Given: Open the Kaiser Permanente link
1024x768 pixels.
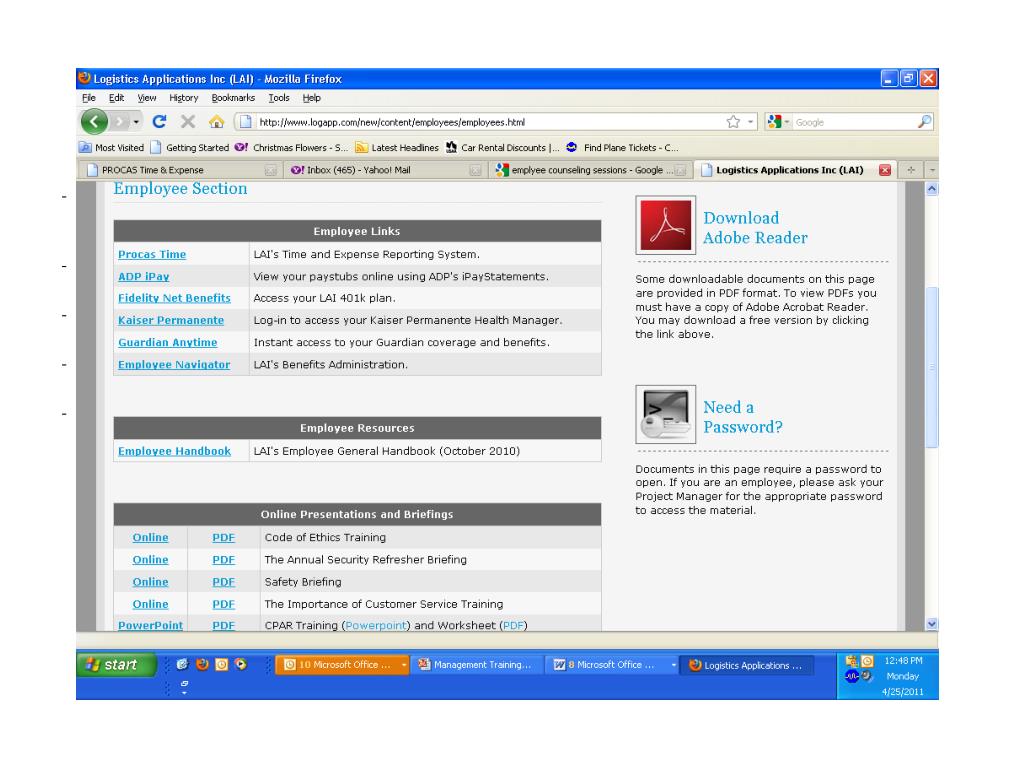Looking at the screenshot, I should point(171,321).
